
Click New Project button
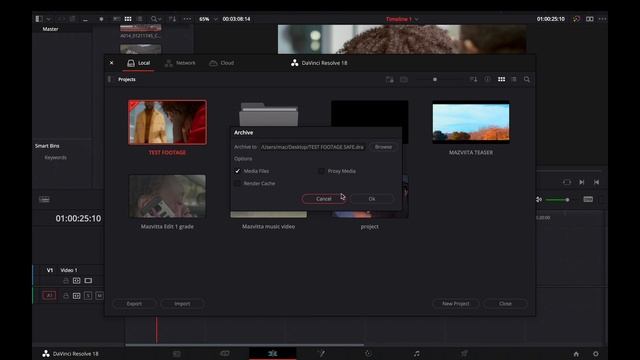pyautogui.click(x=456, y=304)
